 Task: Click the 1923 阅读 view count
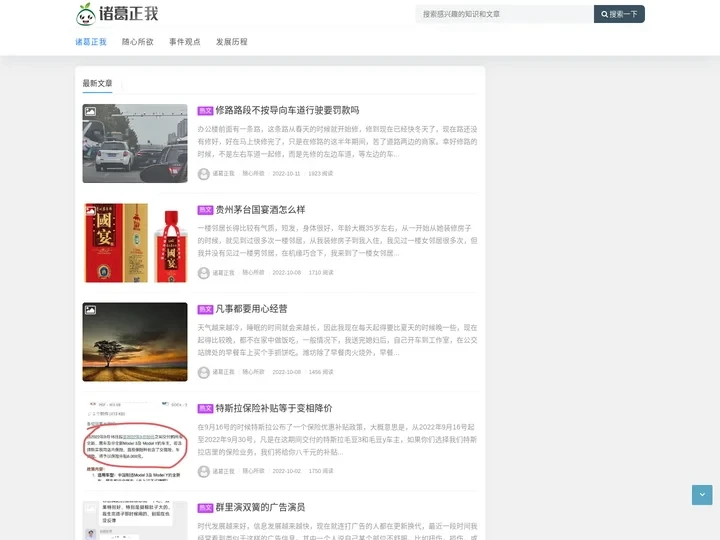point(321,174)
